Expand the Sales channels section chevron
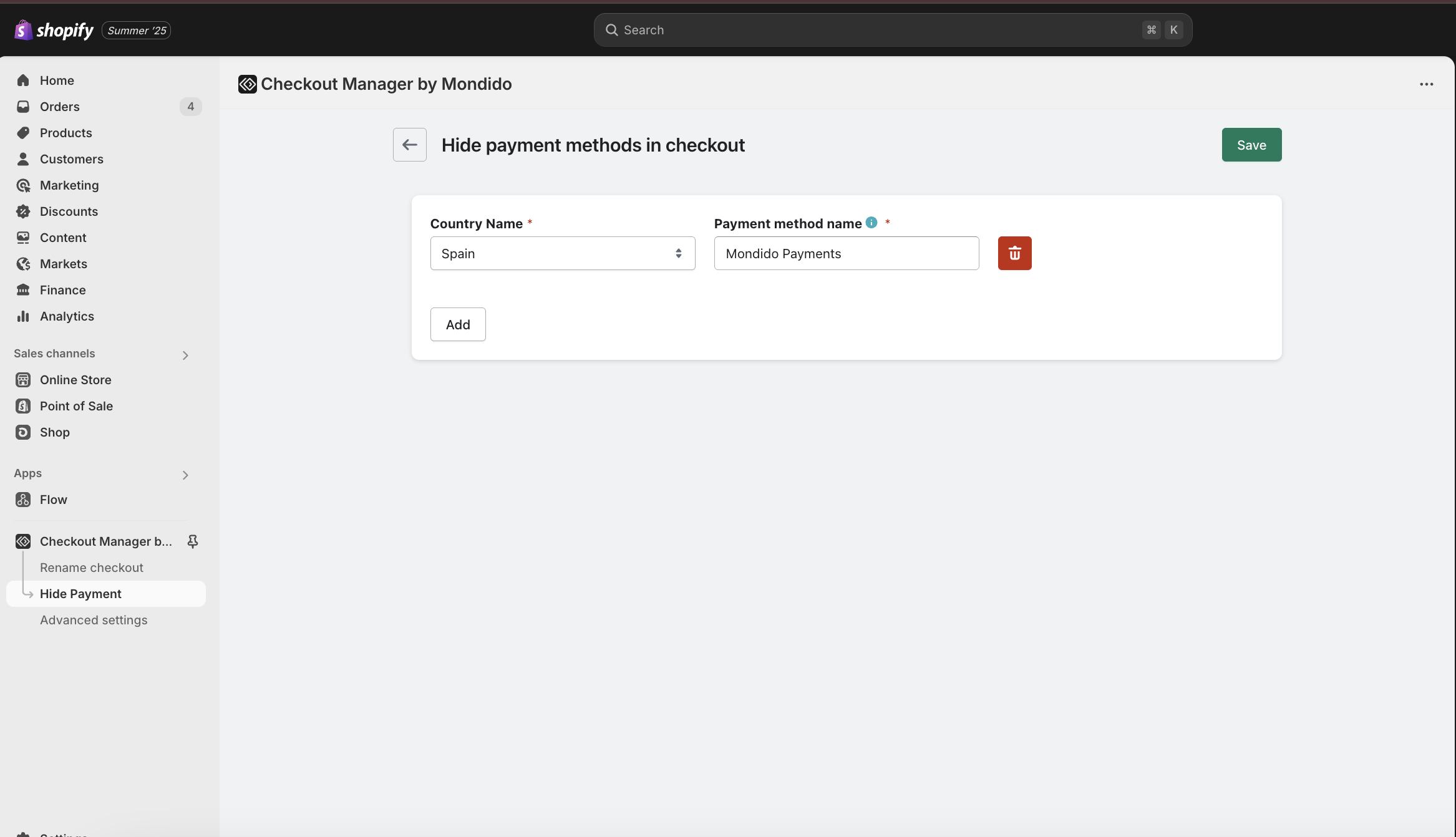This screenshot has width=1456, height=837. click(x=185, y=356)
